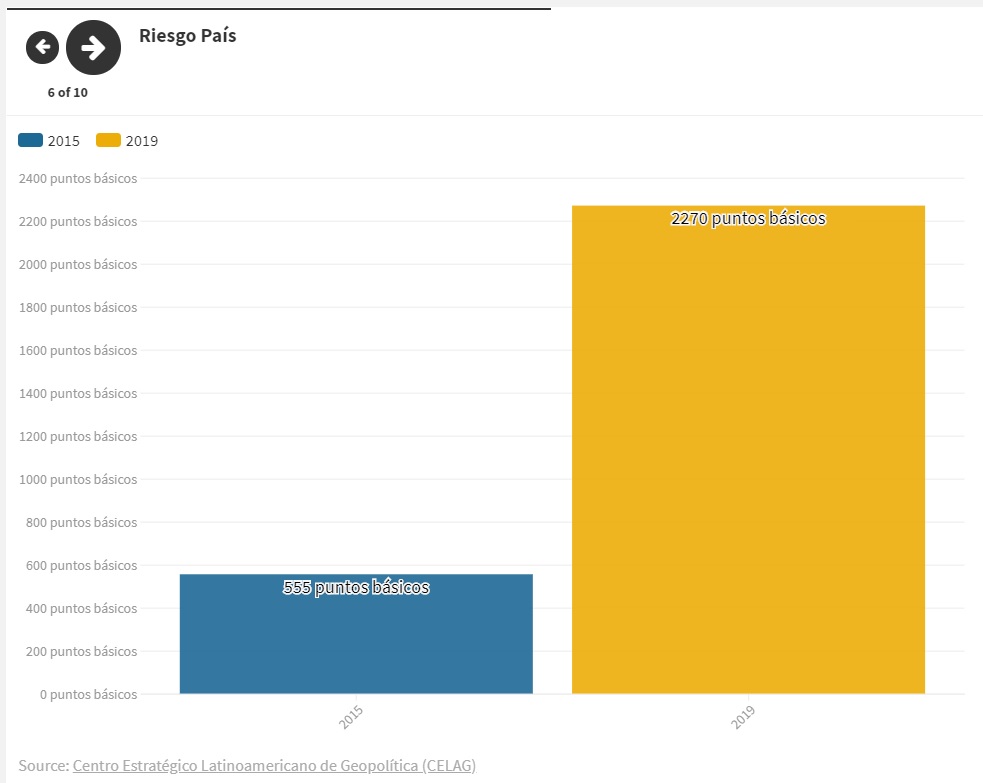Advance with the next slide arrow
Image resolution: width=983 pixels, height=783 pixels.
point(93,47)
